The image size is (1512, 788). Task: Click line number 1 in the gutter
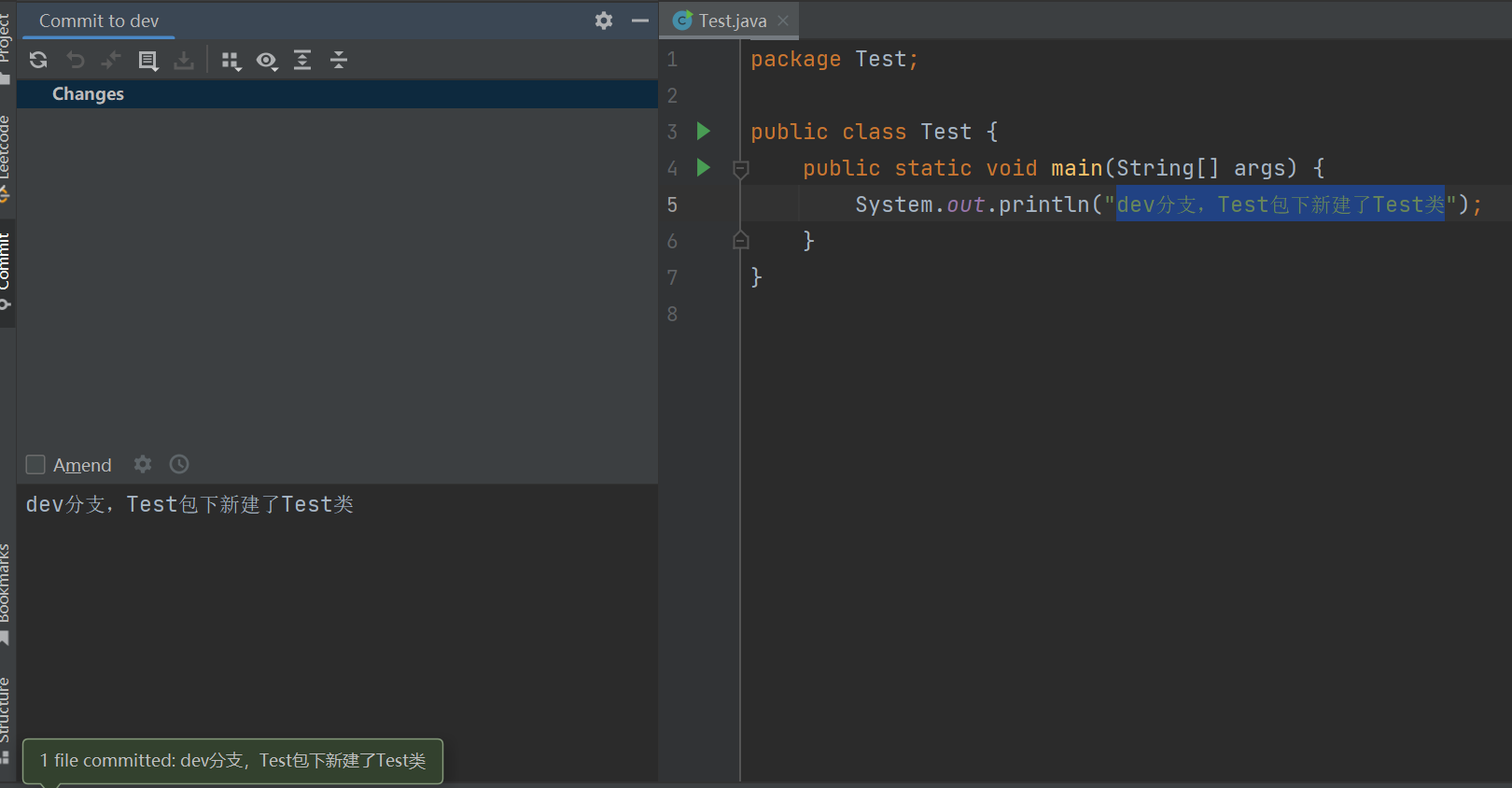[x=672, y=59]
